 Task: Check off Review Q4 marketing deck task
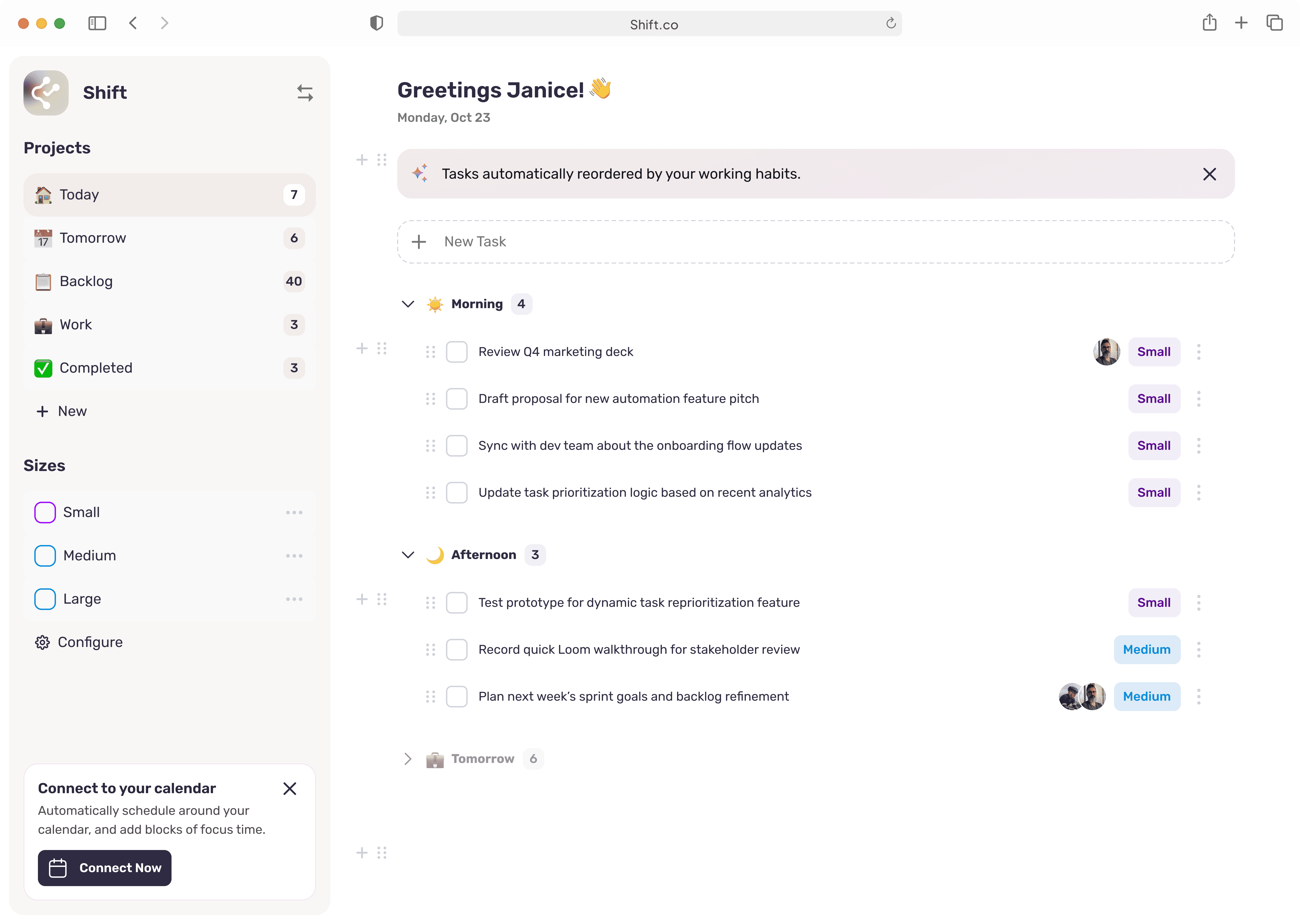tap(457, 352)
